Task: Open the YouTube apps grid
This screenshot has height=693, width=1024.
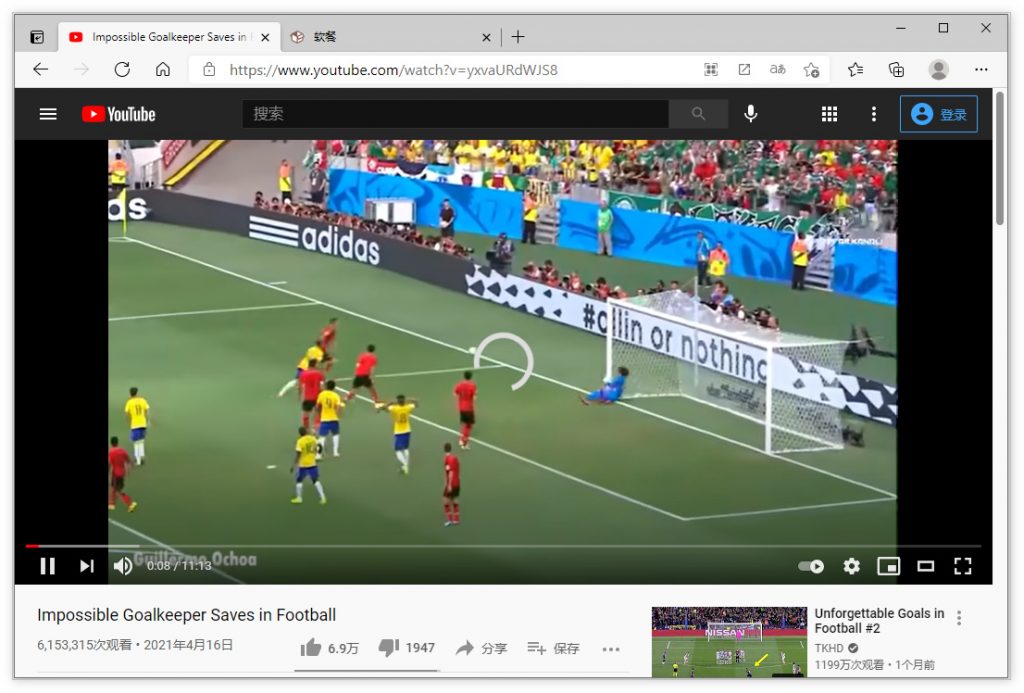Action: 829,114
